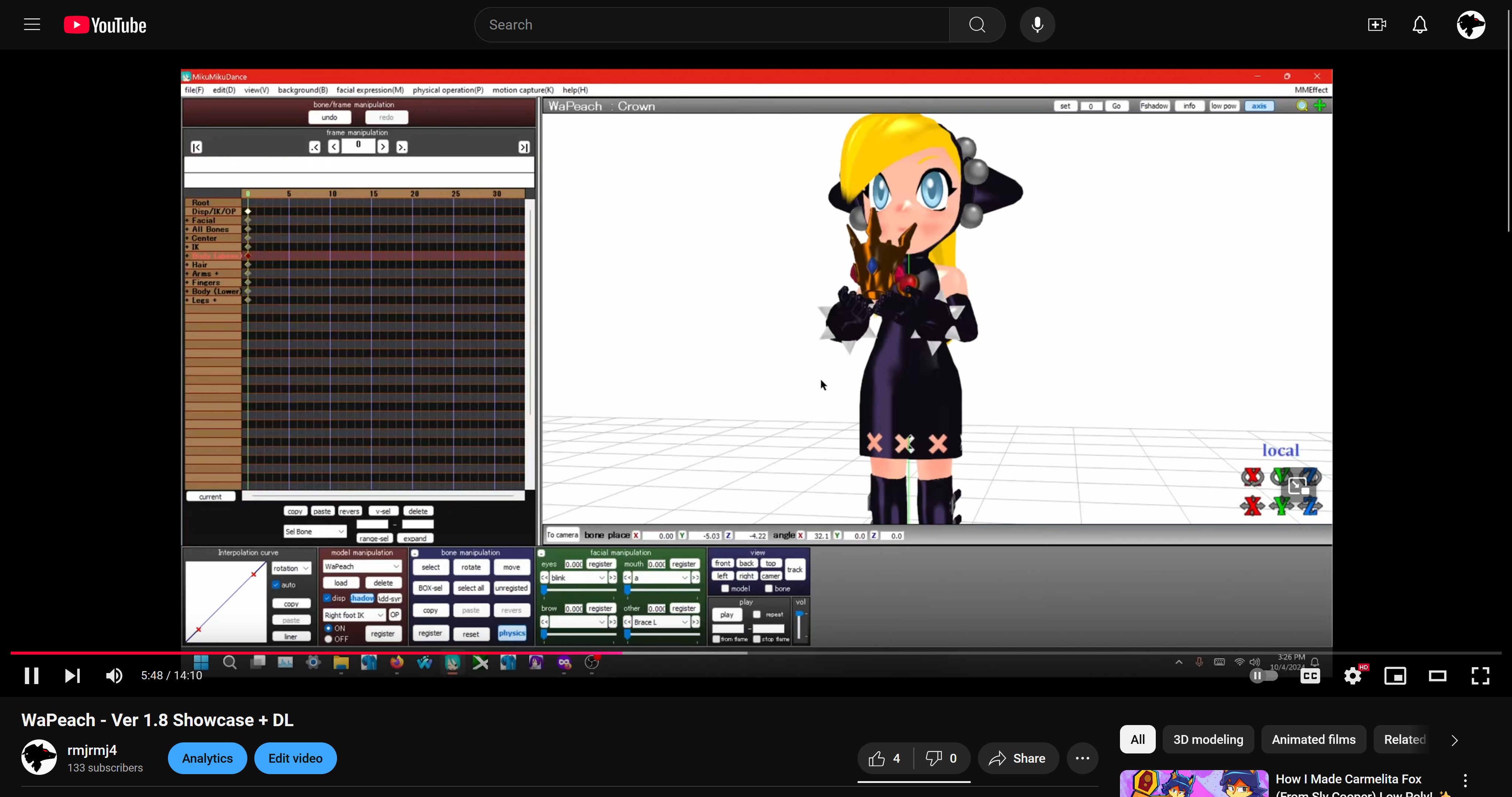This screenshot has width=1512, height=797.
Task: Click the search magnifier button
Action: coord(977,25)
